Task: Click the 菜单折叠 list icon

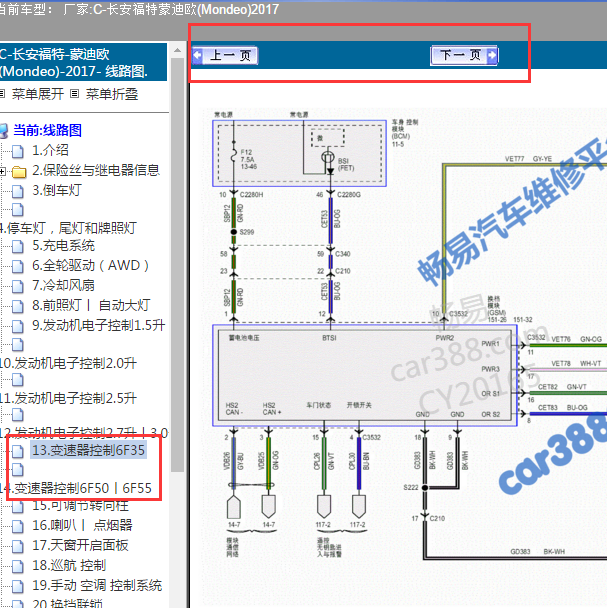Action: (x=74, y=94)
